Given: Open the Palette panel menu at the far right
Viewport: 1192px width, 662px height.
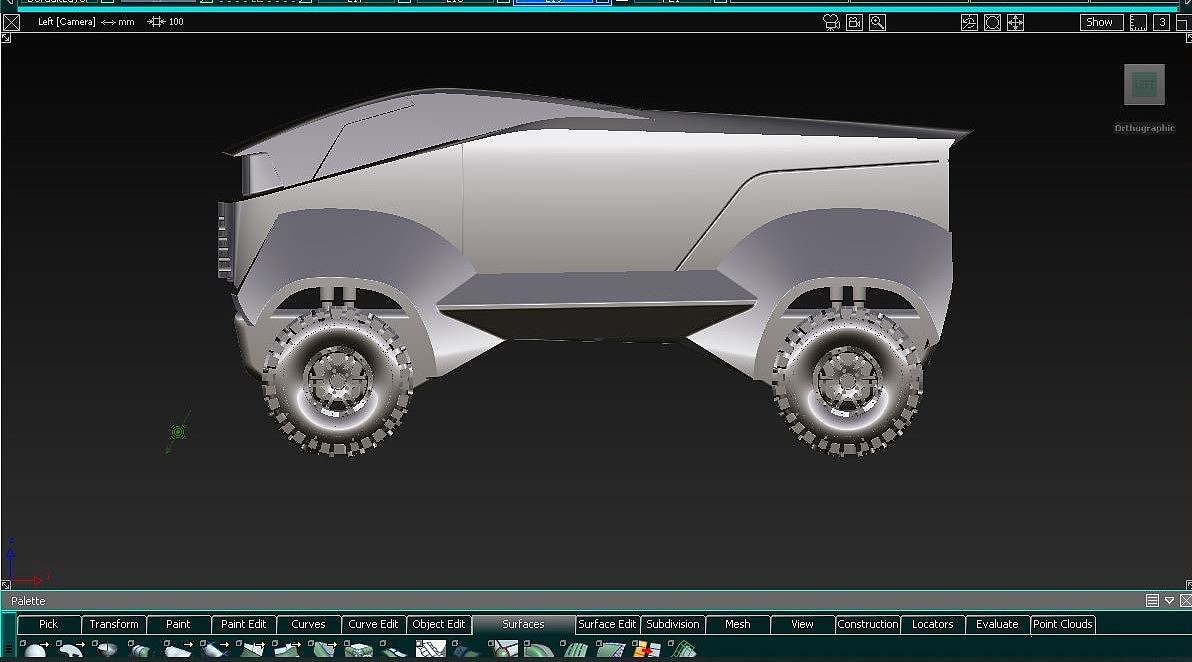Looking at the screenshot, I should click(x=1152, y=600).
